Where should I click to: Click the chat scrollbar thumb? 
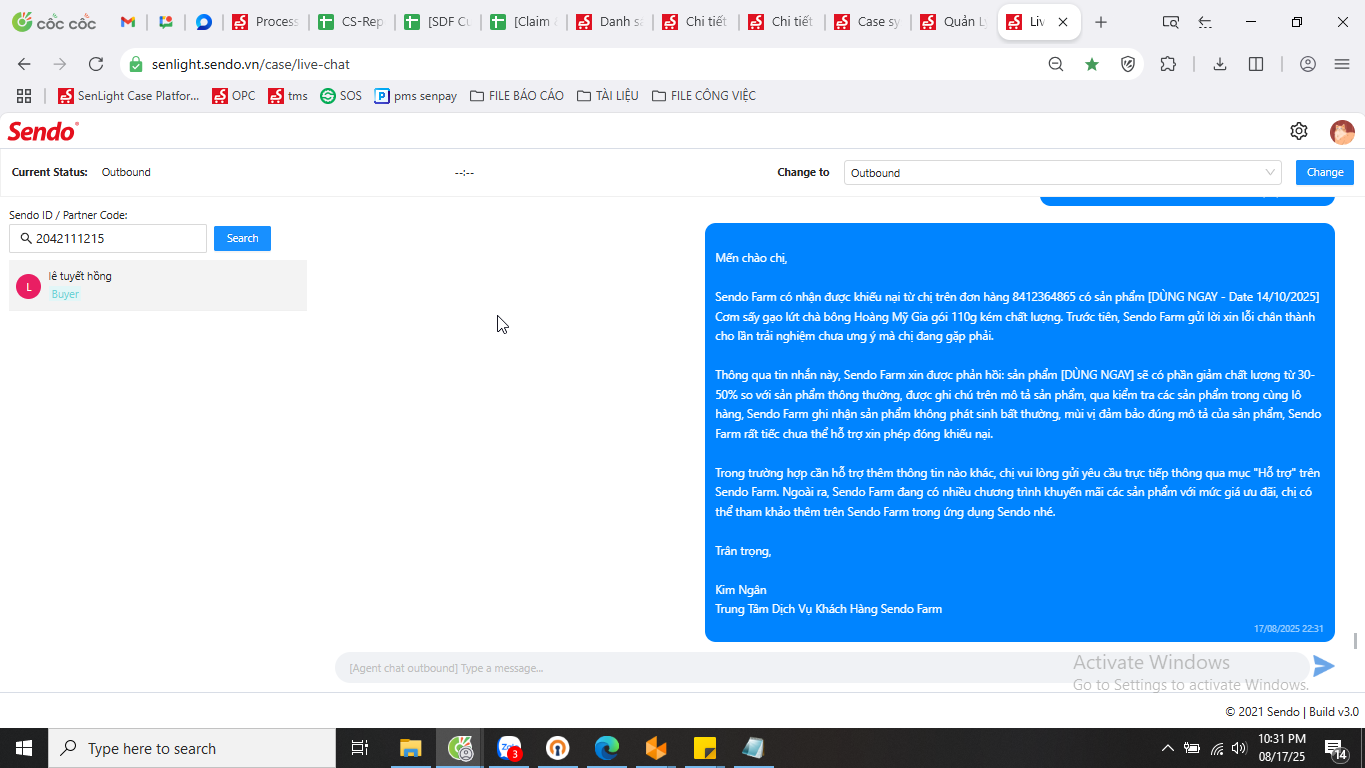[x=1356, y=640]
